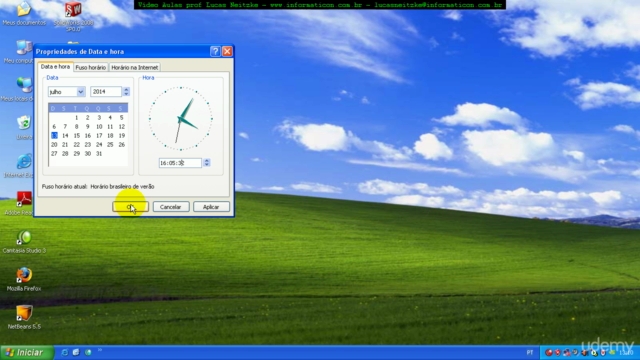This screenshot has height=360, width=640.
Task: Select day 21 in the calendar
Action: tap(65, 144)
